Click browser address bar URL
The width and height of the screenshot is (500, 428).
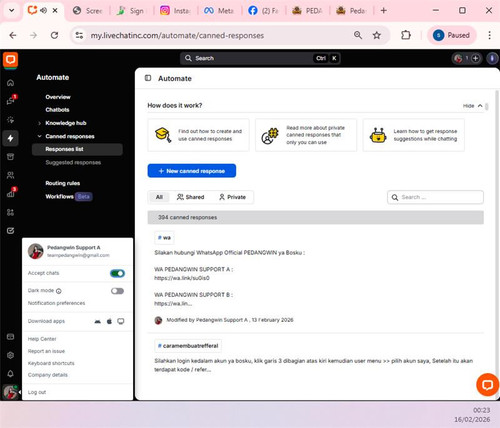[177, 35]
